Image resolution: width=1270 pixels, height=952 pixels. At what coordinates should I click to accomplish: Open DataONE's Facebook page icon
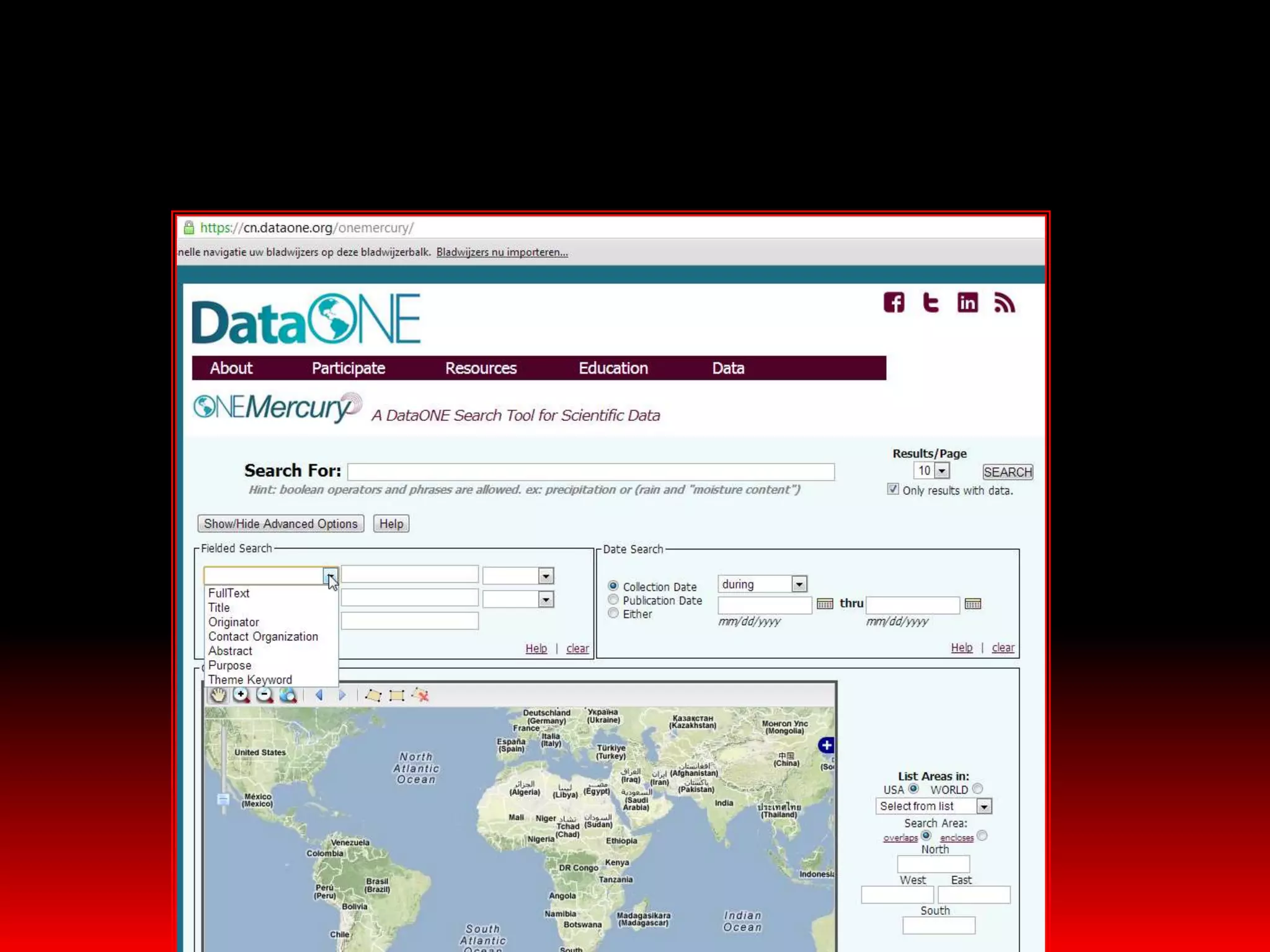(x=894, y=302)
